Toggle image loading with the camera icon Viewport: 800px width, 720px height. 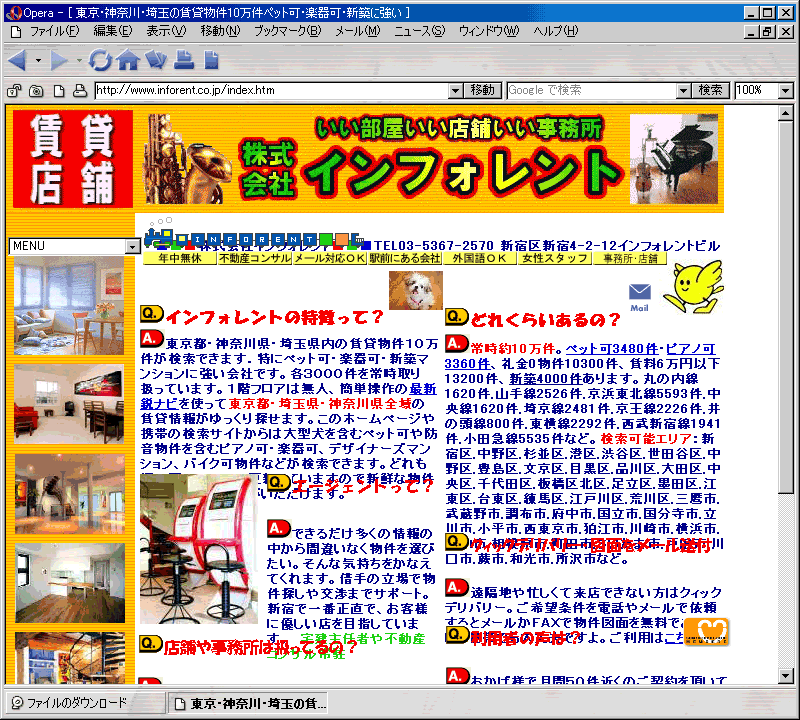36,91
